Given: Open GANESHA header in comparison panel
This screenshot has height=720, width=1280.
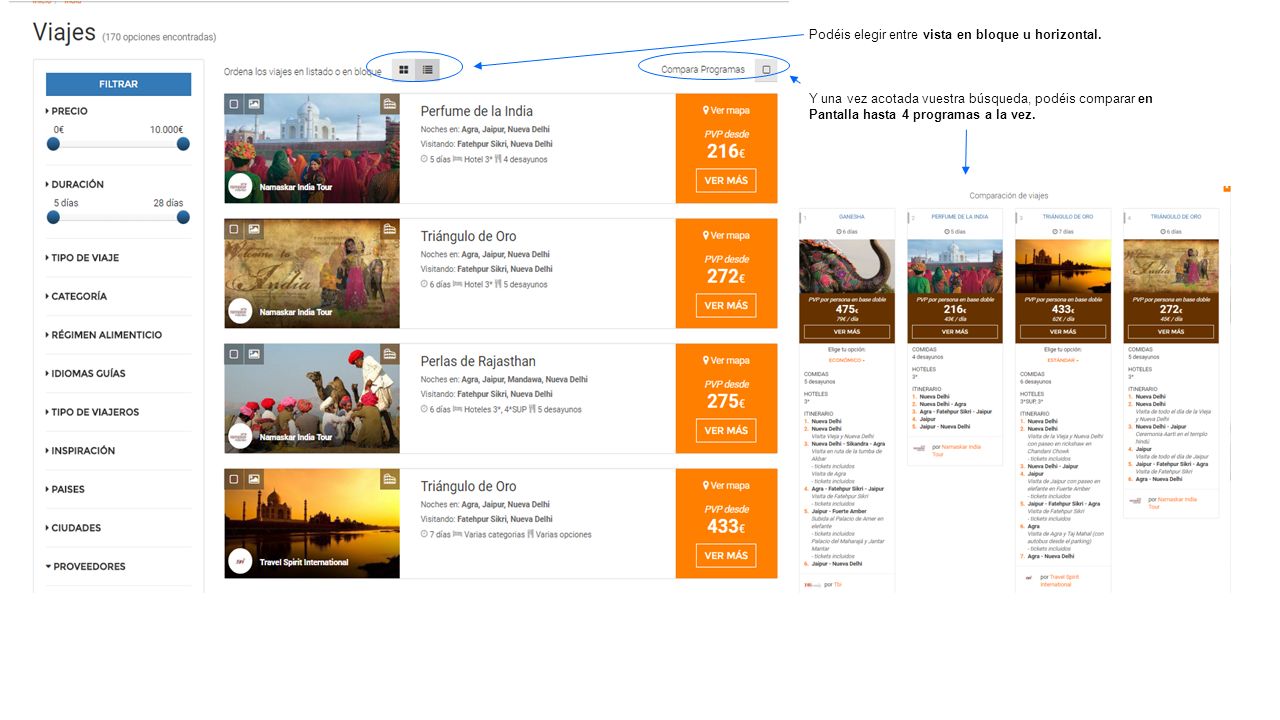Looking at the screenshot, I should coord(852,217).
